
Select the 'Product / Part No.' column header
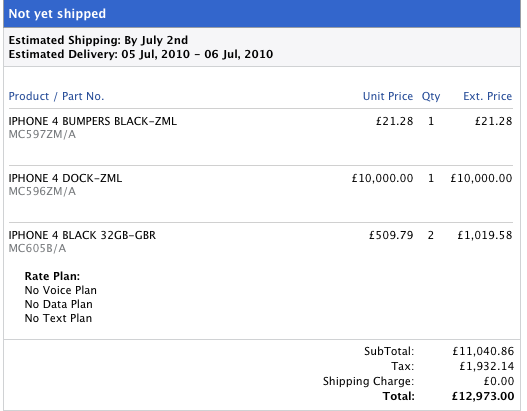pos(56,96)
